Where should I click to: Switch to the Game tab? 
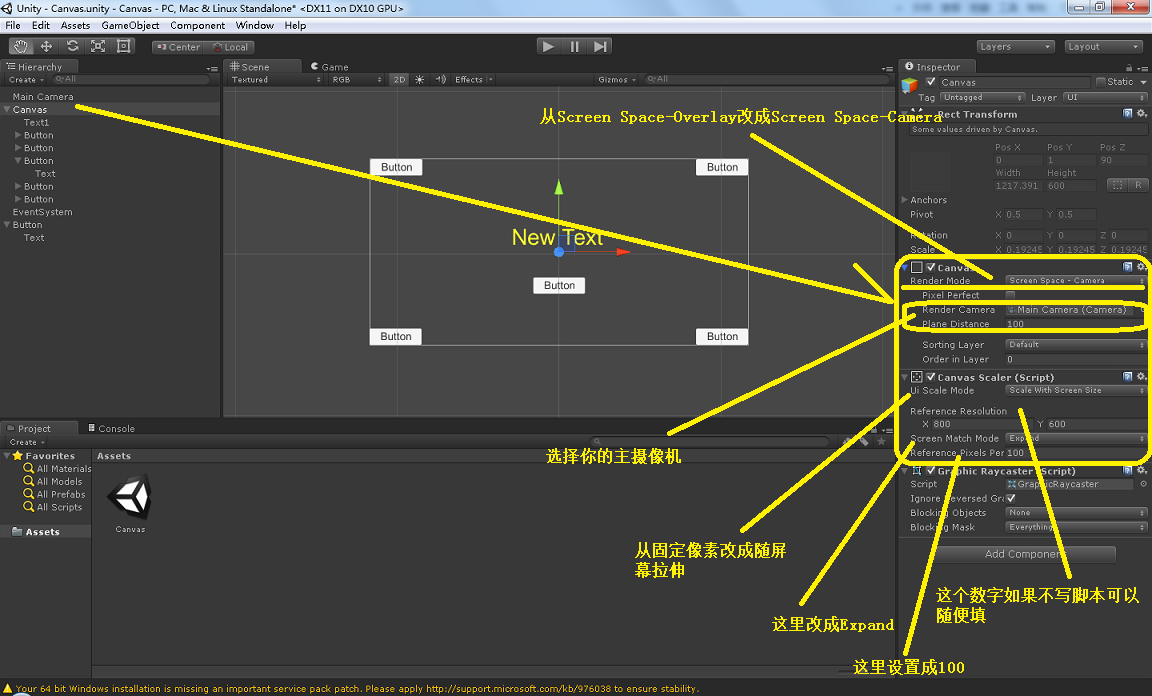click(329, 67)
